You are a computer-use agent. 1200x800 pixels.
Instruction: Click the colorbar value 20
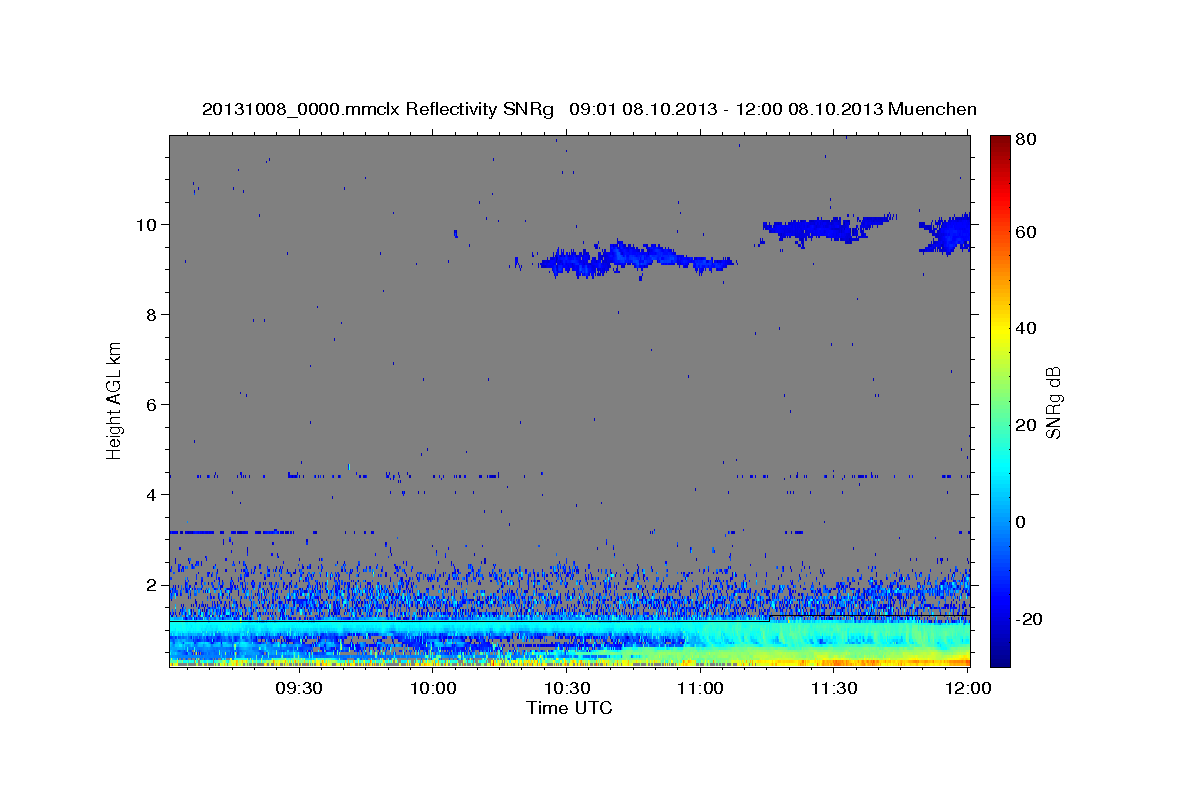tap(1026, 425)
